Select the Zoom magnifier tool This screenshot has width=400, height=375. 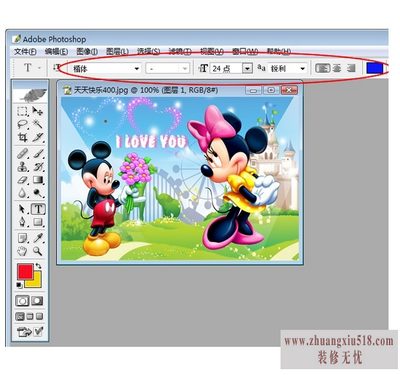[37, 251]
